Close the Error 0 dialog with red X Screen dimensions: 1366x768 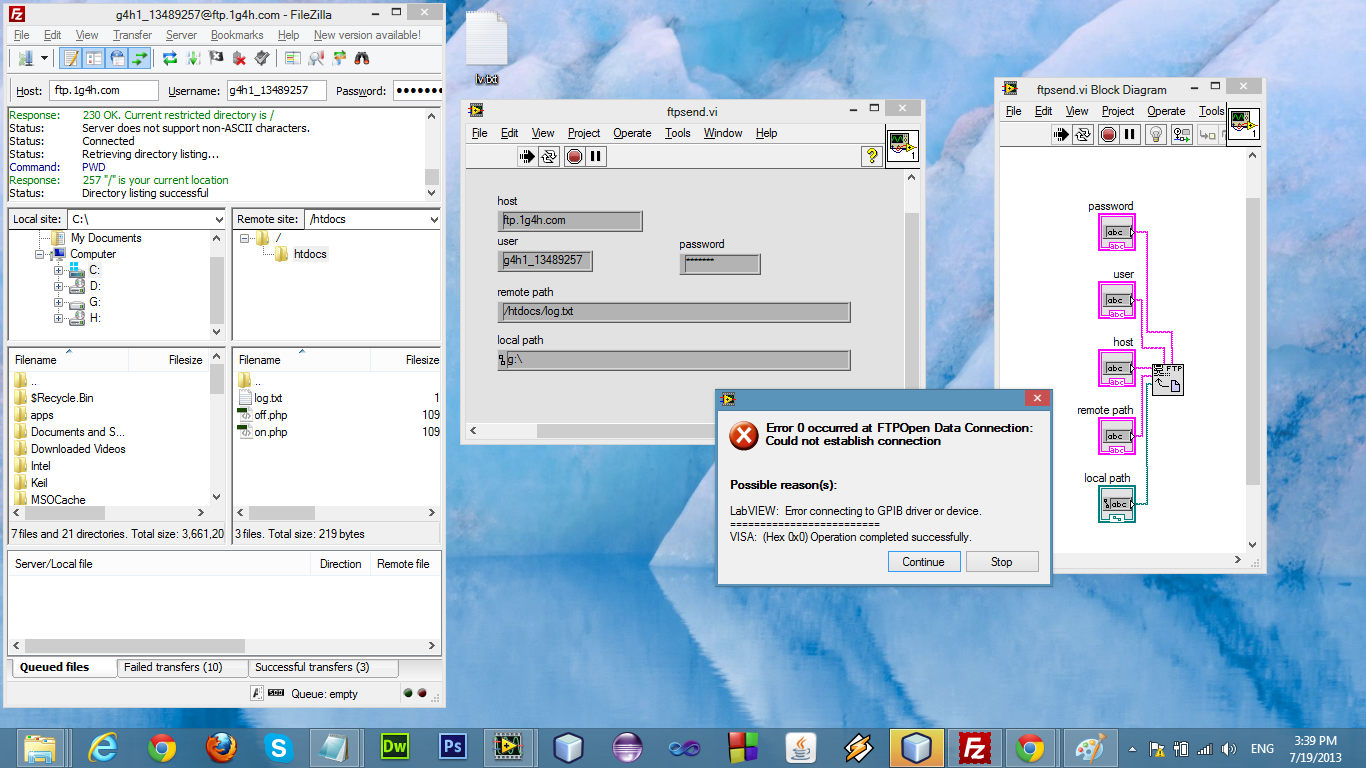1037,398
